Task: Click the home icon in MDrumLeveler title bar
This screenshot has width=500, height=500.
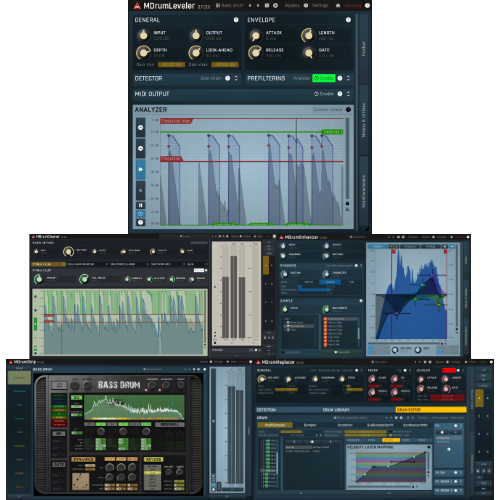Action: coord(338,5)
